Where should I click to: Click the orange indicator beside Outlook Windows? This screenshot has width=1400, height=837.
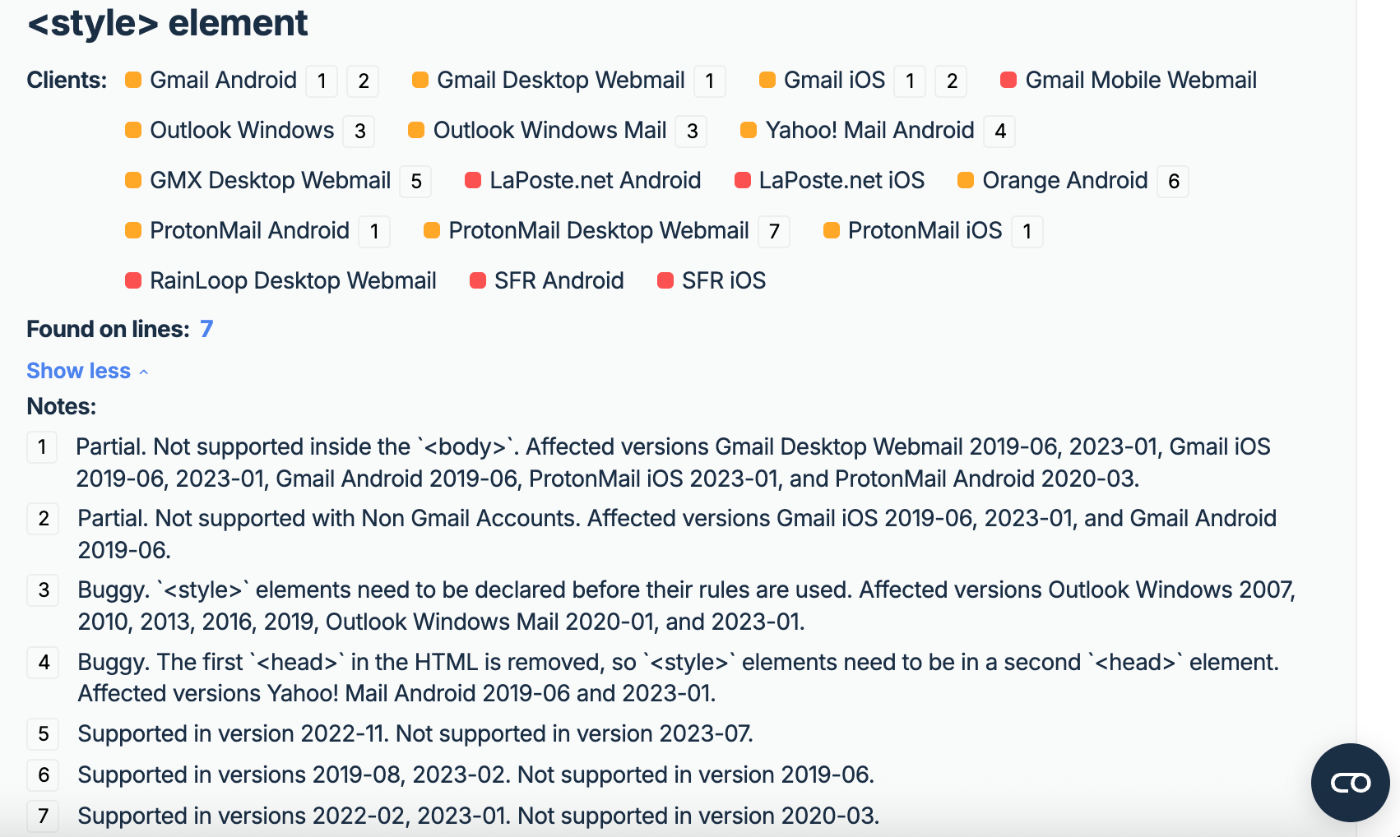click(133, 130)
